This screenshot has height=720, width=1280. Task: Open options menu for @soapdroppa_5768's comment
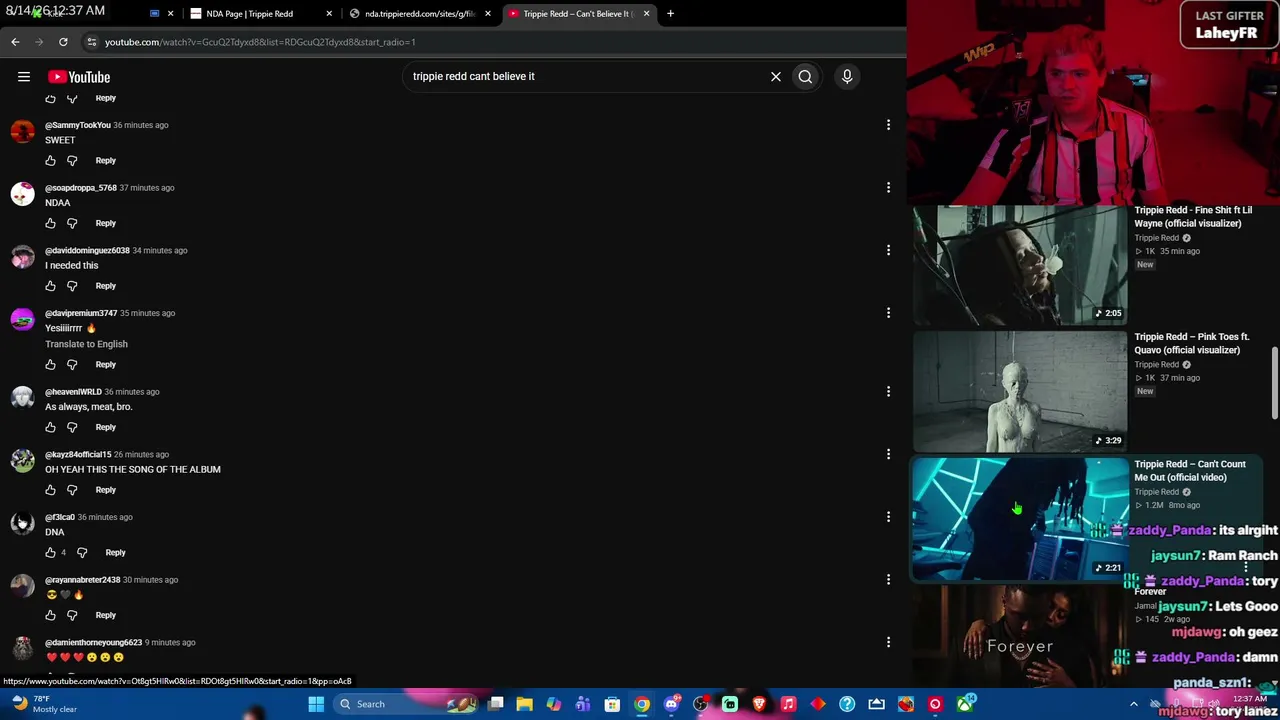(x=888, y=188)
